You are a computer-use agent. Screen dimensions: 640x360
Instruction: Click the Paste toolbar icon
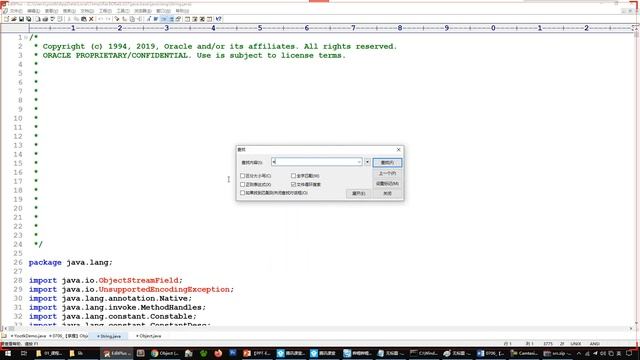(x=84, y=19)
